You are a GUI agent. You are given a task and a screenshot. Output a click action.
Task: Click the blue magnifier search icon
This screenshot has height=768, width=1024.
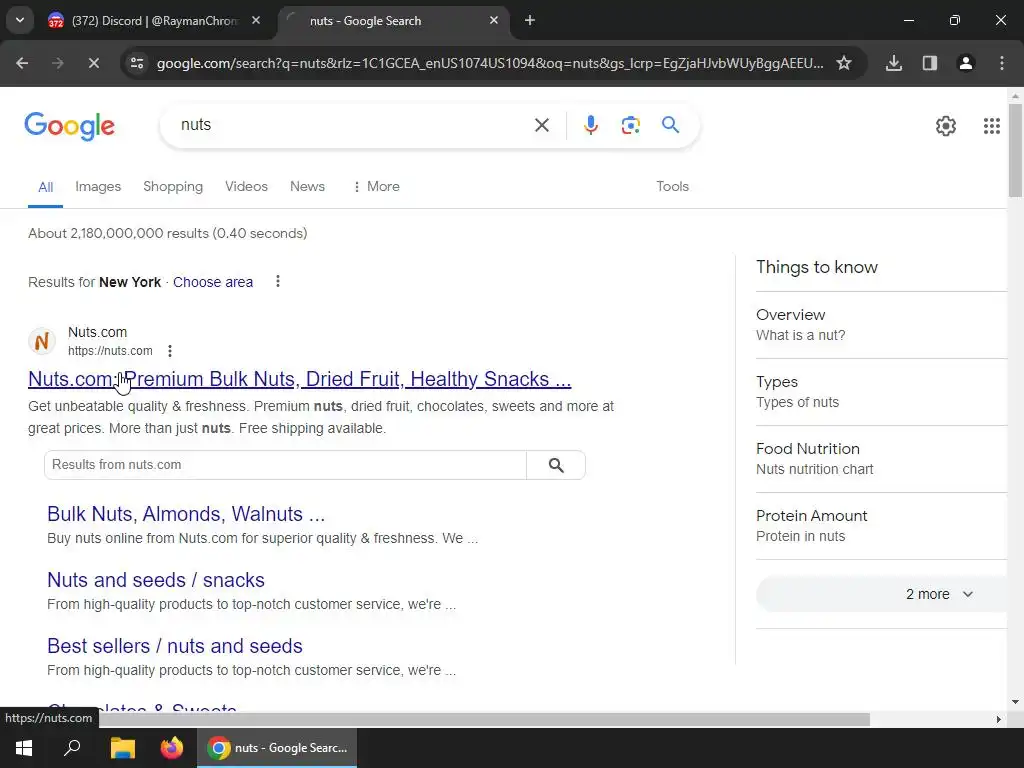671,125
